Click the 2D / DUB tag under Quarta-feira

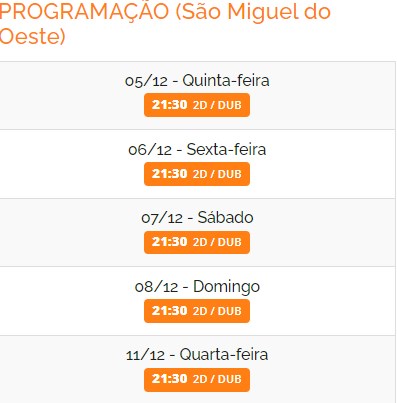coord(217,379)
